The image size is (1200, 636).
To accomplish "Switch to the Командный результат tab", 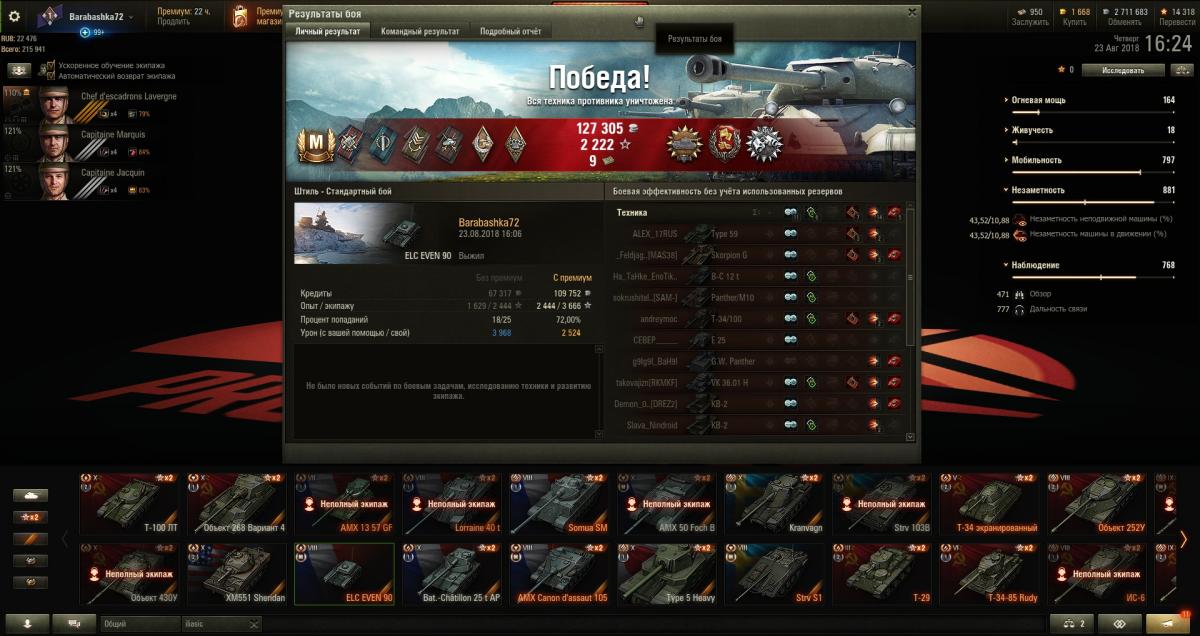I will 420,31.
